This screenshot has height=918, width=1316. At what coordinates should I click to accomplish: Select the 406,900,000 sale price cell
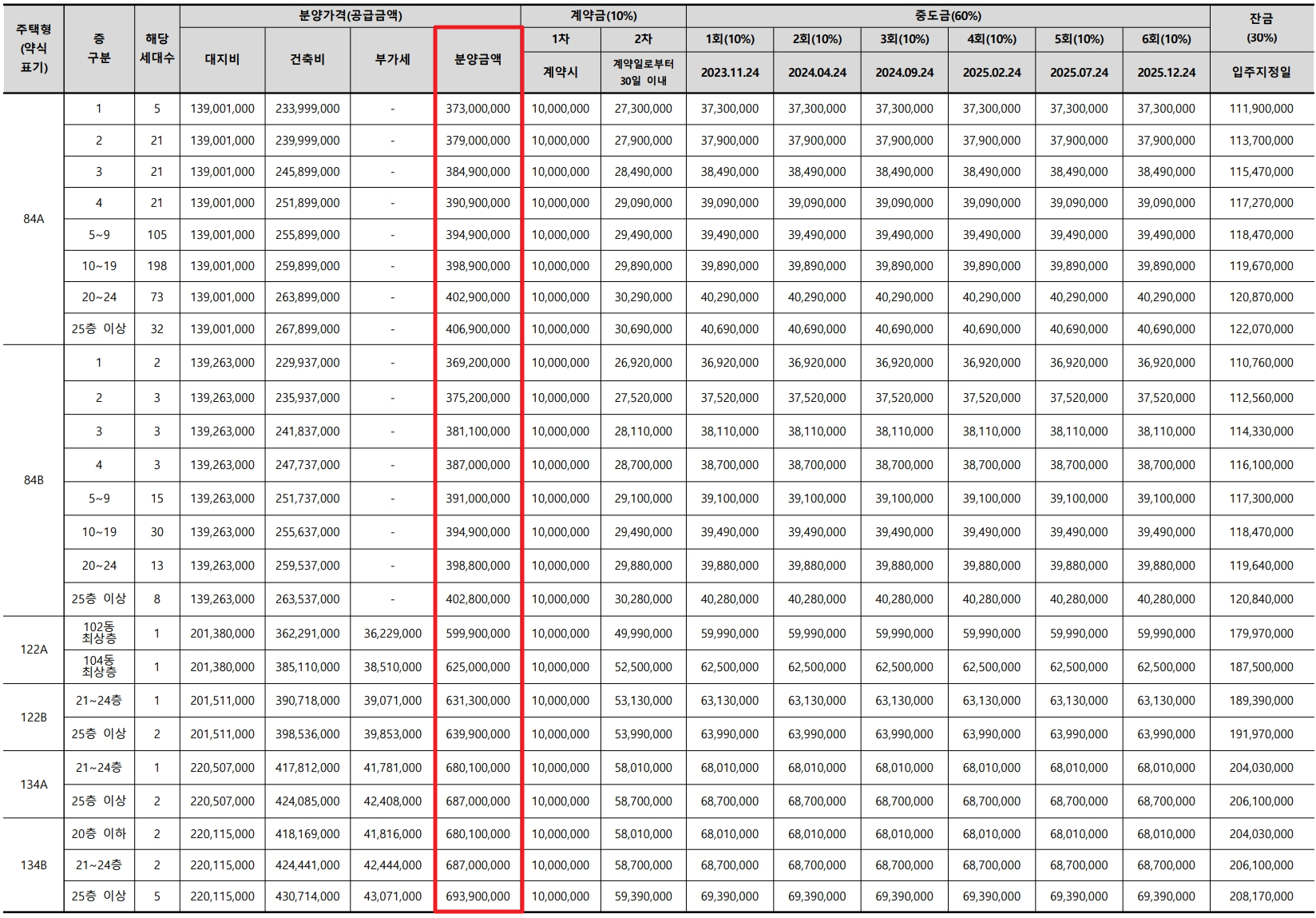[x=478, y=328]
